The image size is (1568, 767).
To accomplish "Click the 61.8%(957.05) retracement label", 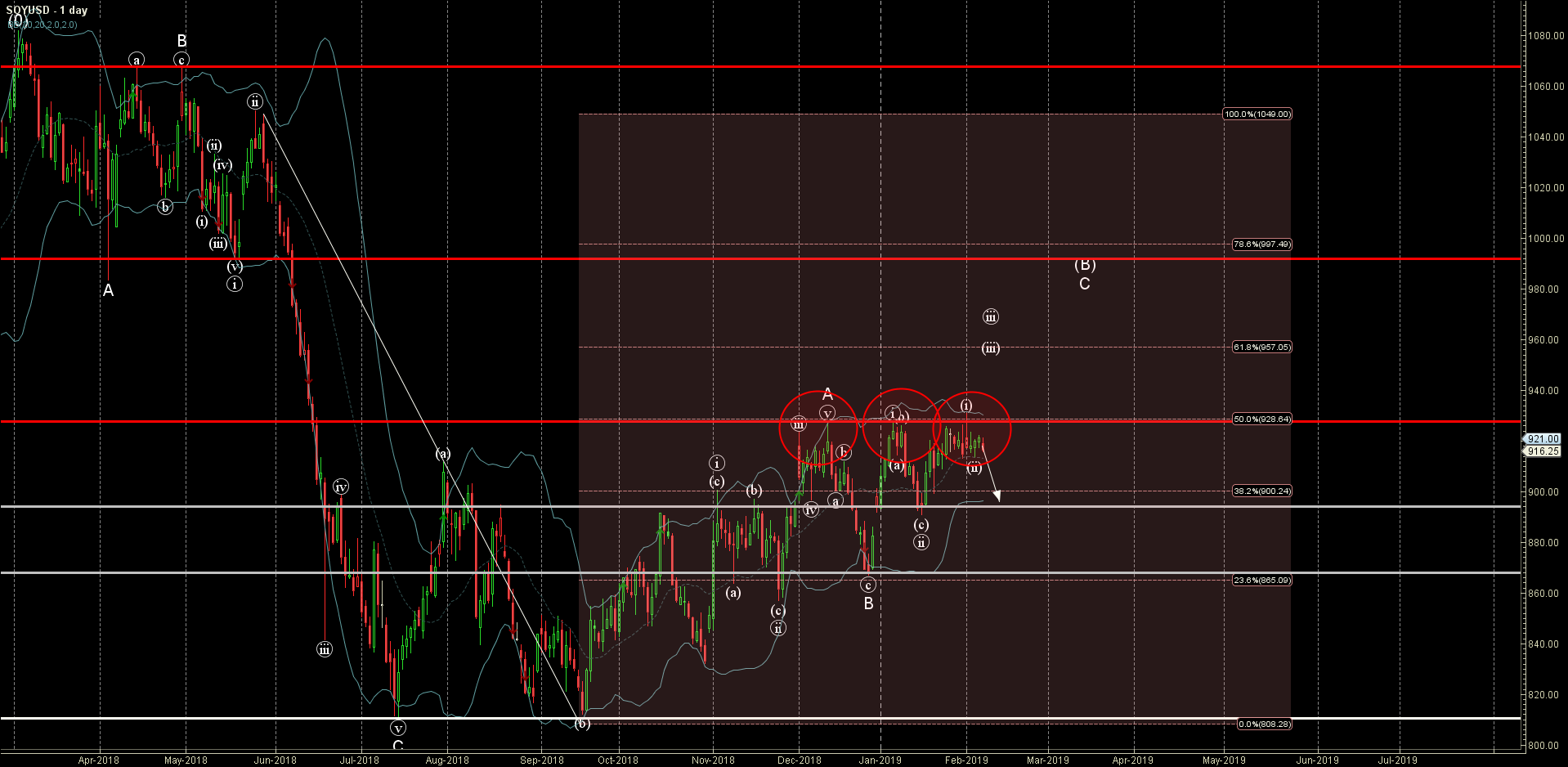I will click(1261, 347).
